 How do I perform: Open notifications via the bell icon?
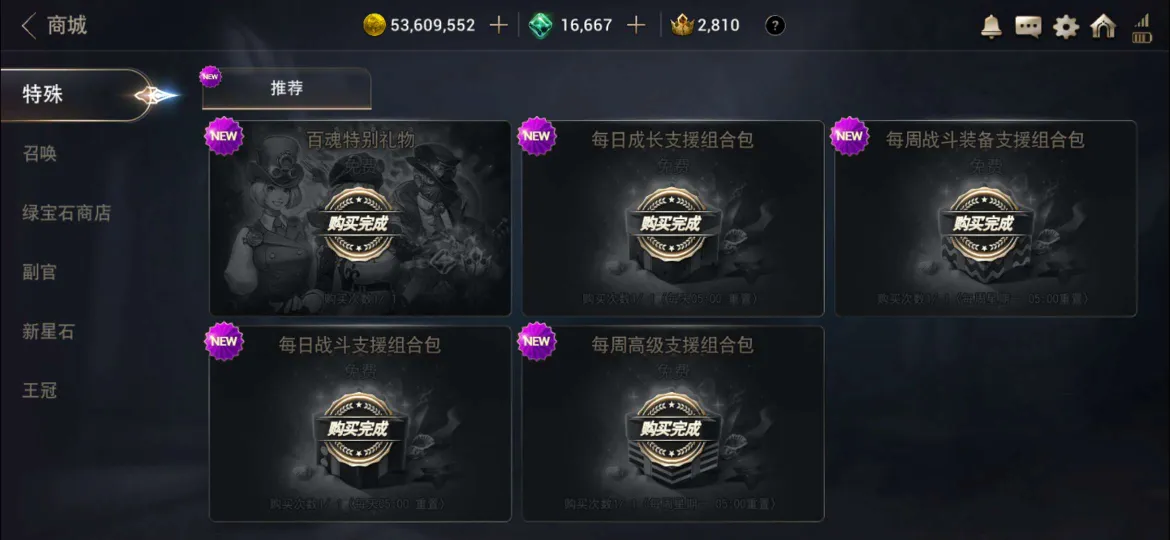991,26
